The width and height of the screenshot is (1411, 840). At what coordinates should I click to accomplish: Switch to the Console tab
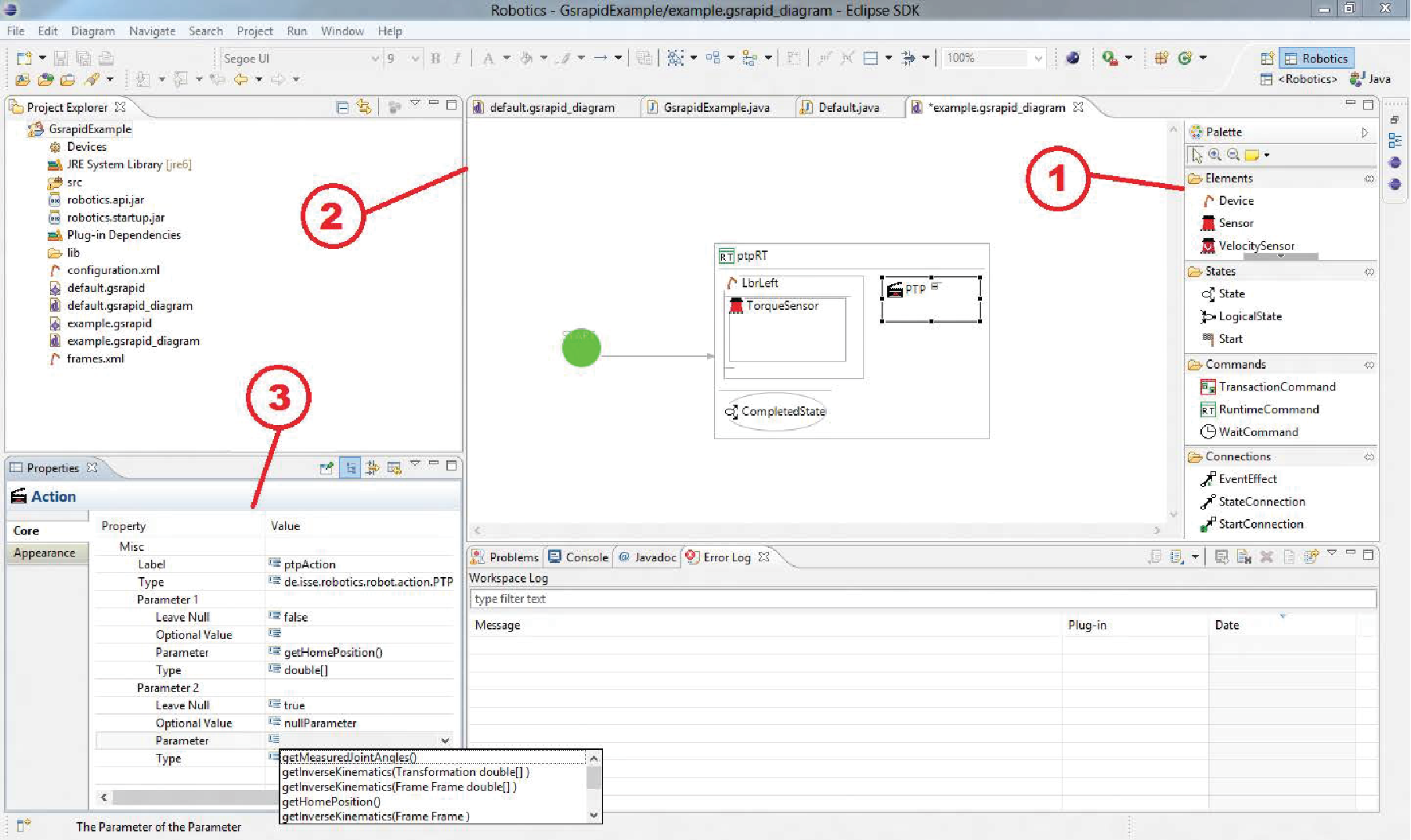[x=579, y=557]
